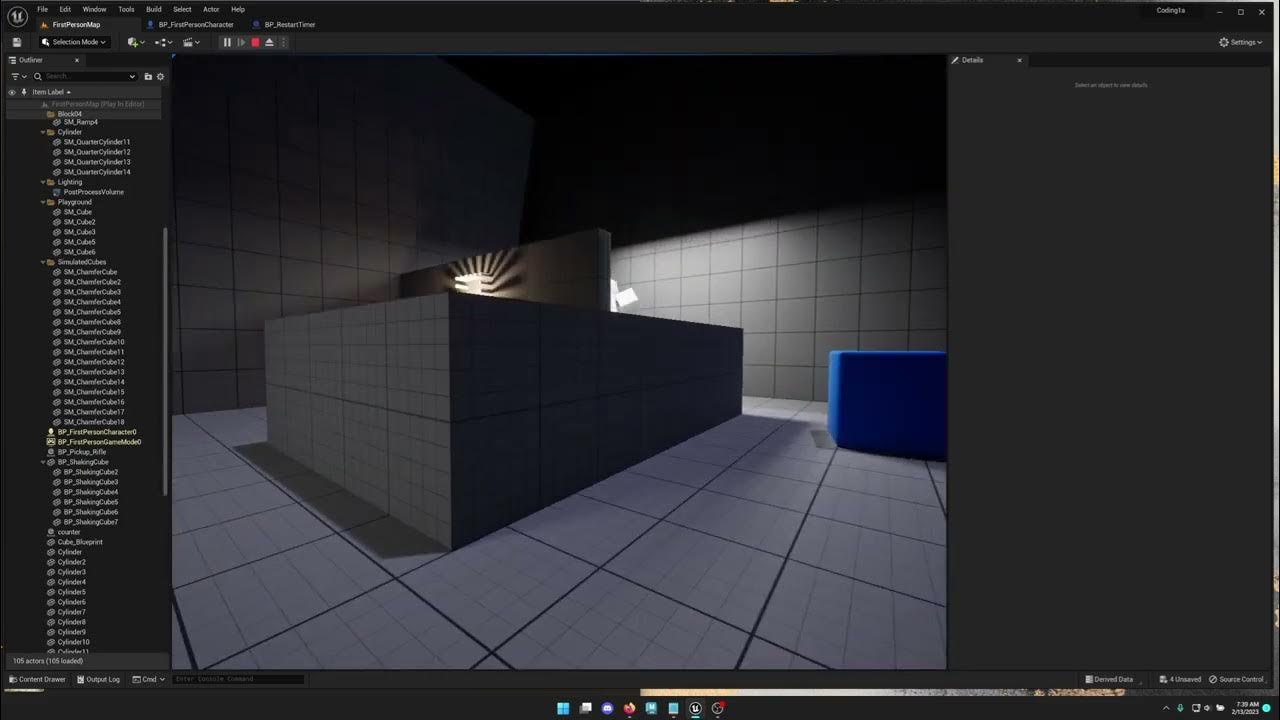Open the Cinematics clapperboard dropdown
The image size is (1280, 720).
click(191, 42)
